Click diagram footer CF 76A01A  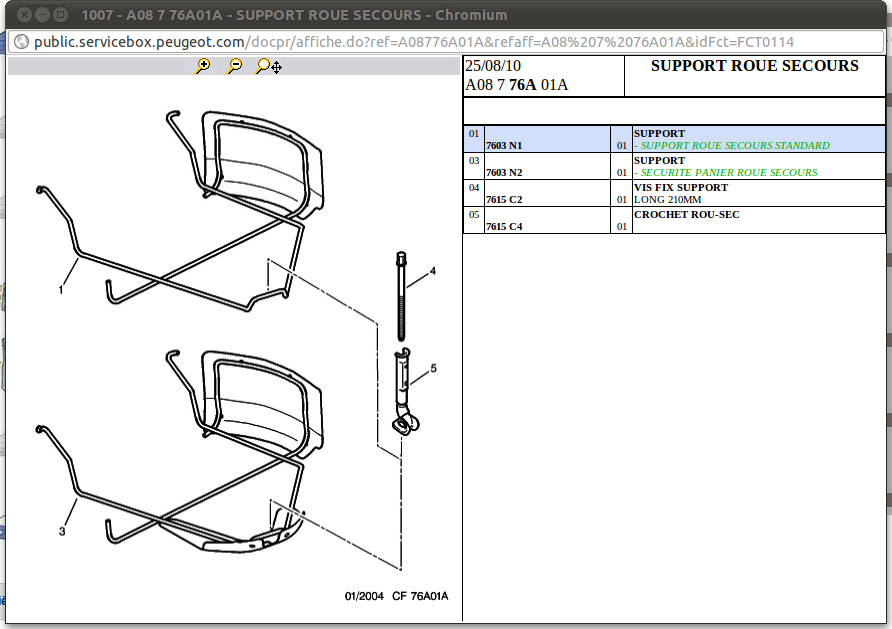420,596
